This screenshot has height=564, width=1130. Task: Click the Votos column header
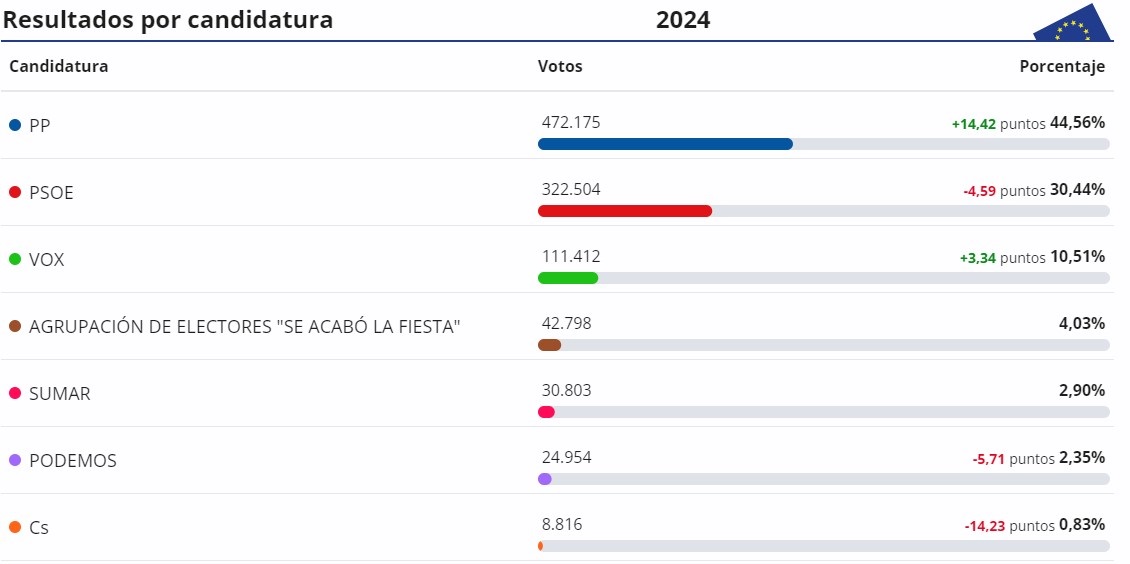pos(560,67)
